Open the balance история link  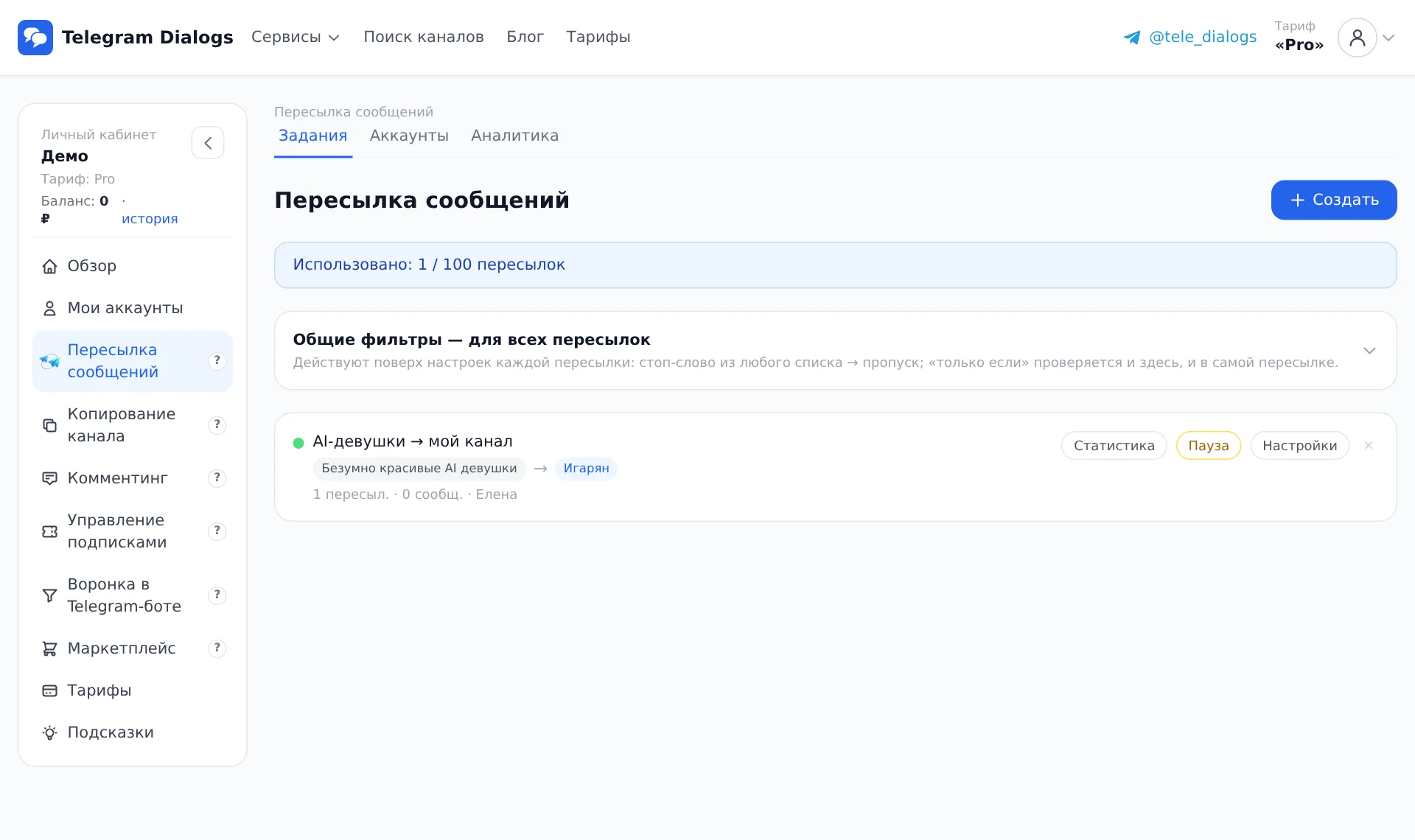click(150, 220)
